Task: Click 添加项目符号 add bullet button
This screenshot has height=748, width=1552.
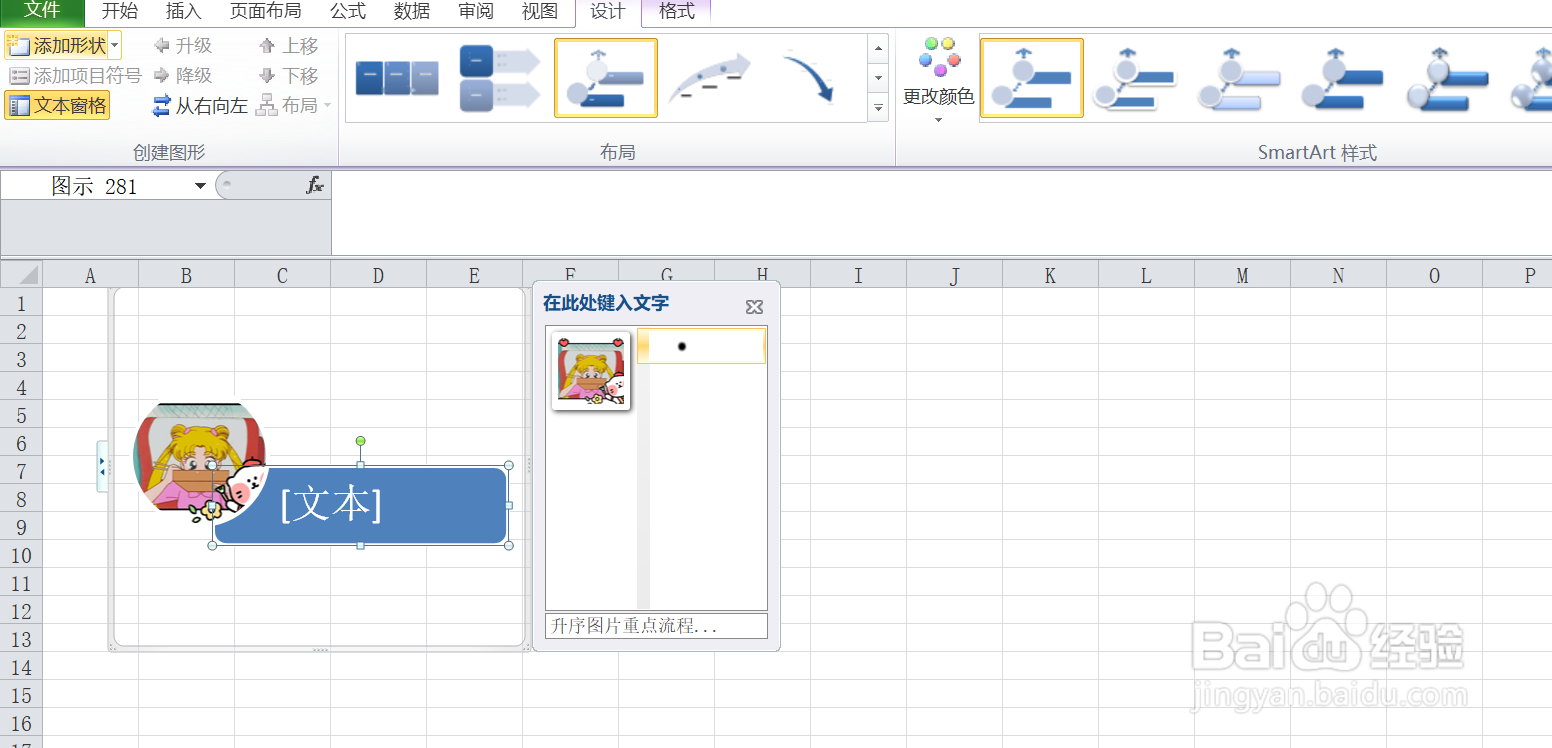Action: (x=75, y=75)
